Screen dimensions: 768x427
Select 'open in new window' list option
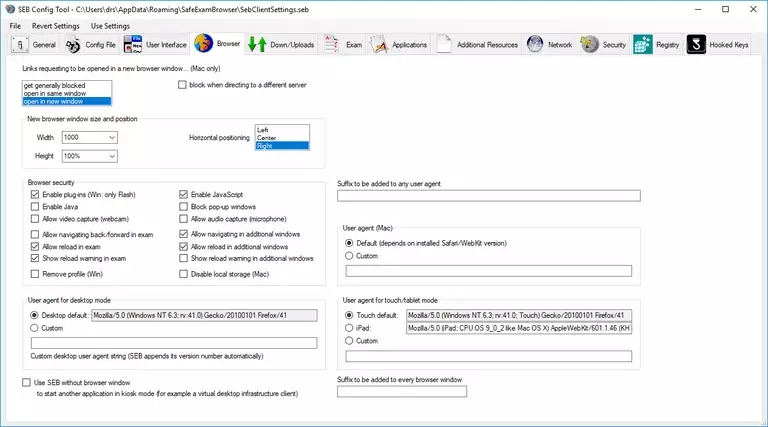coord(67,101)
